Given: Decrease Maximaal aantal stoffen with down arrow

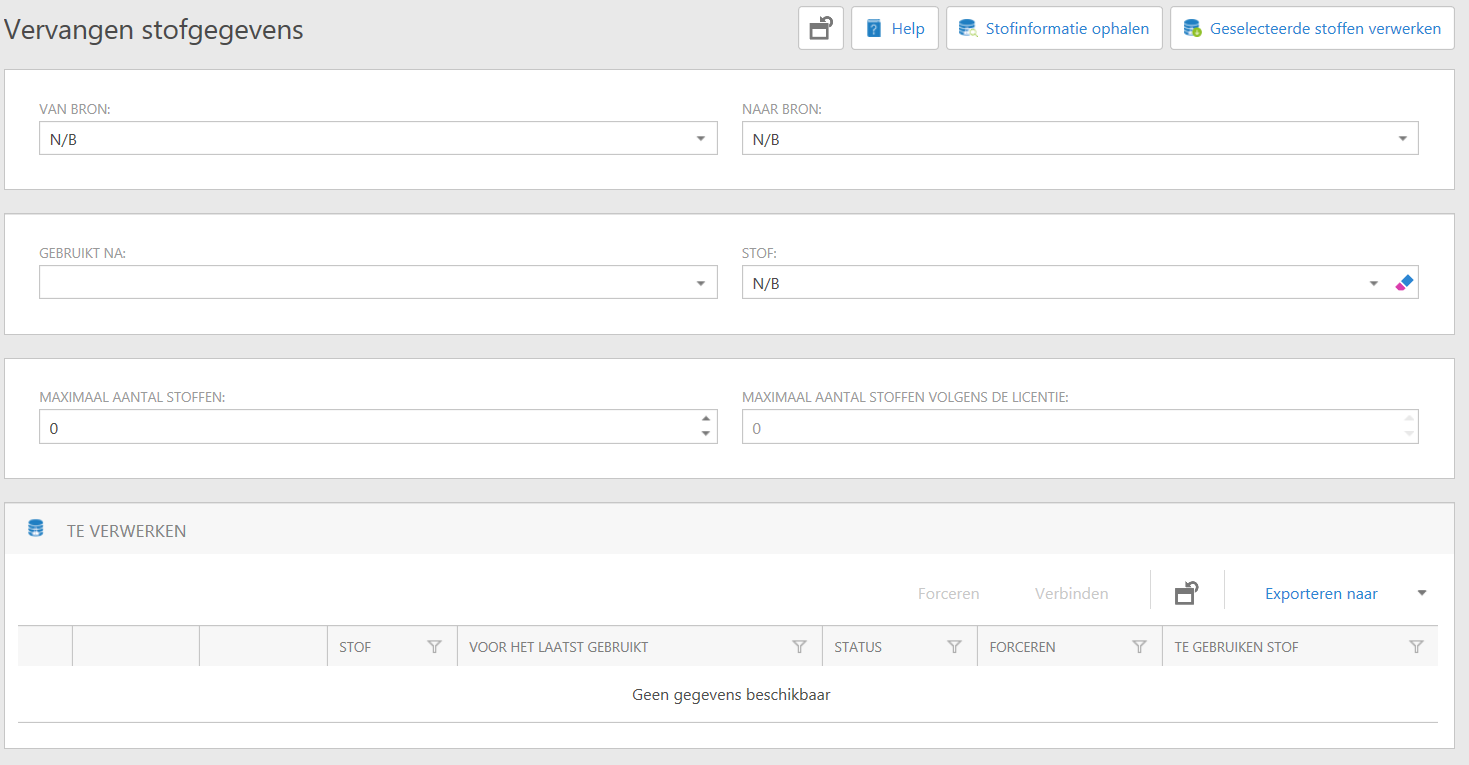Looking at the screenshot, I should (706, 433).
